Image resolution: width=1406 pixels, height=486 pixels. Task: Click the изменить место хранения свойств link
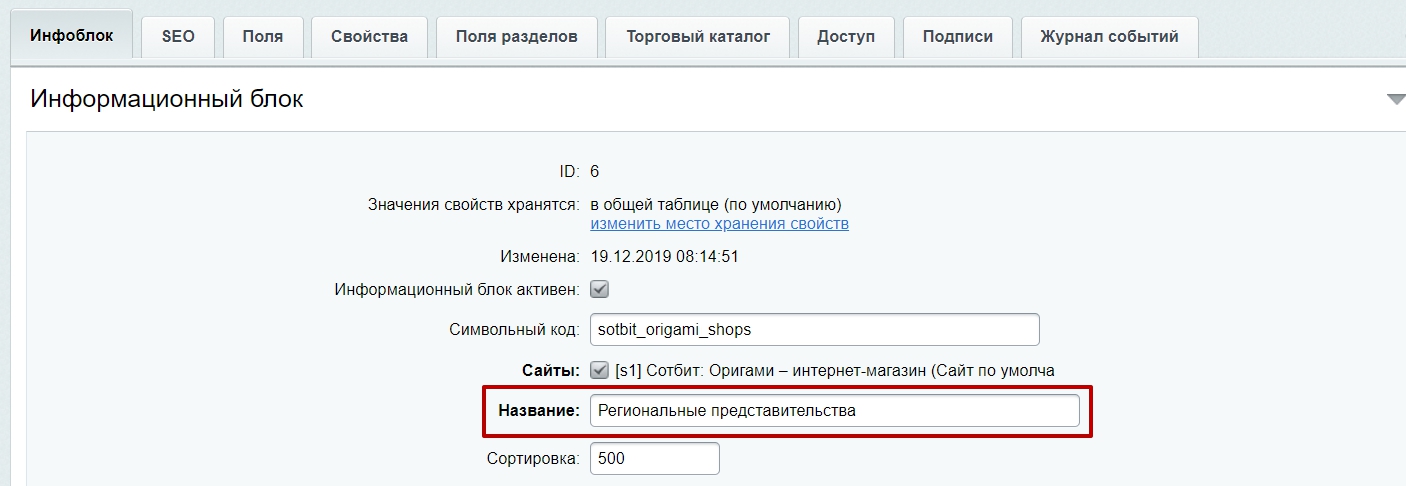[x=719, y=224]
